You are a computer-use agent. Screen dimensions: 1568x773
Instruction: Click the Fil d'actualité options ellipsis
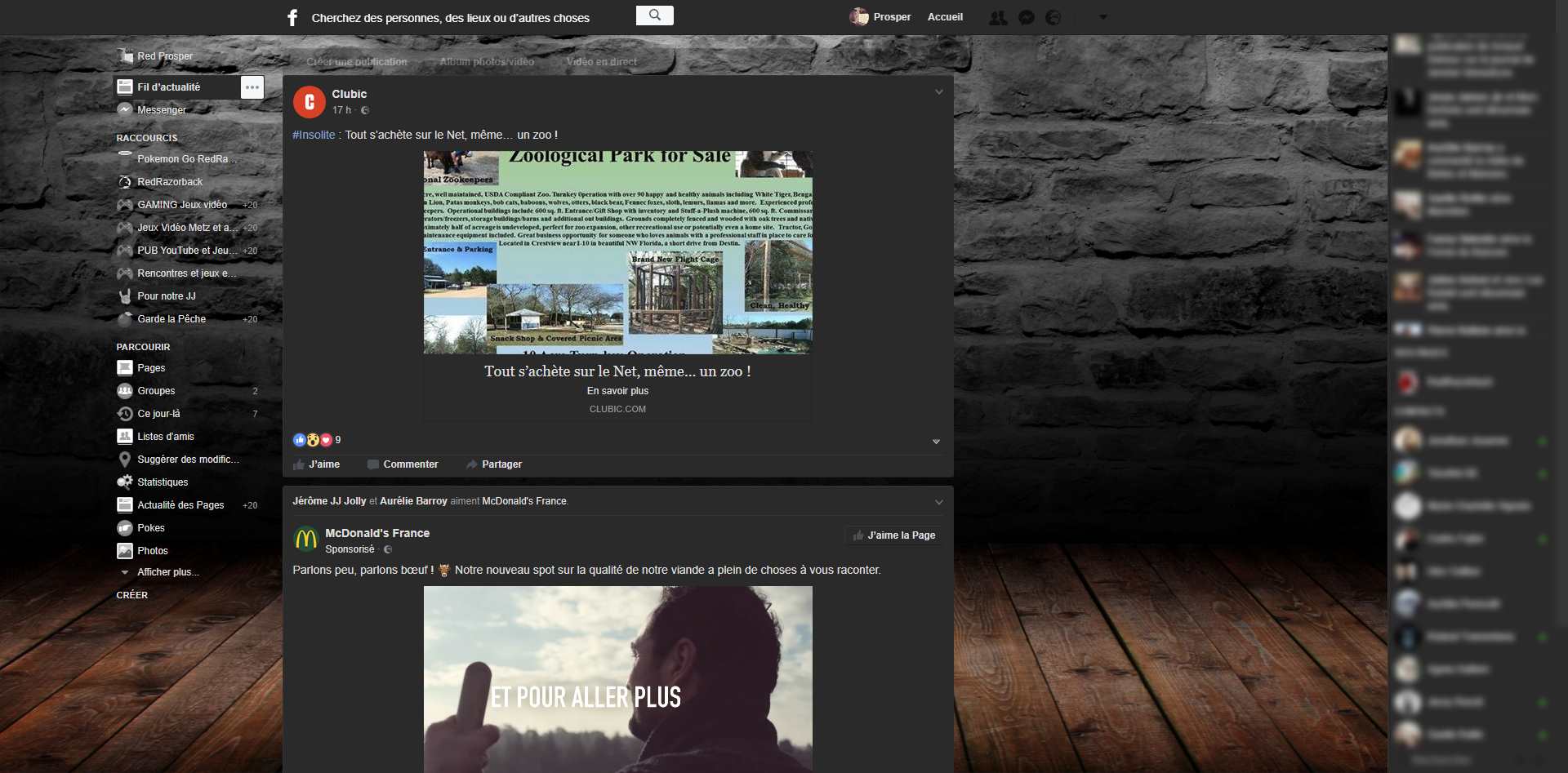pos(252,87)
